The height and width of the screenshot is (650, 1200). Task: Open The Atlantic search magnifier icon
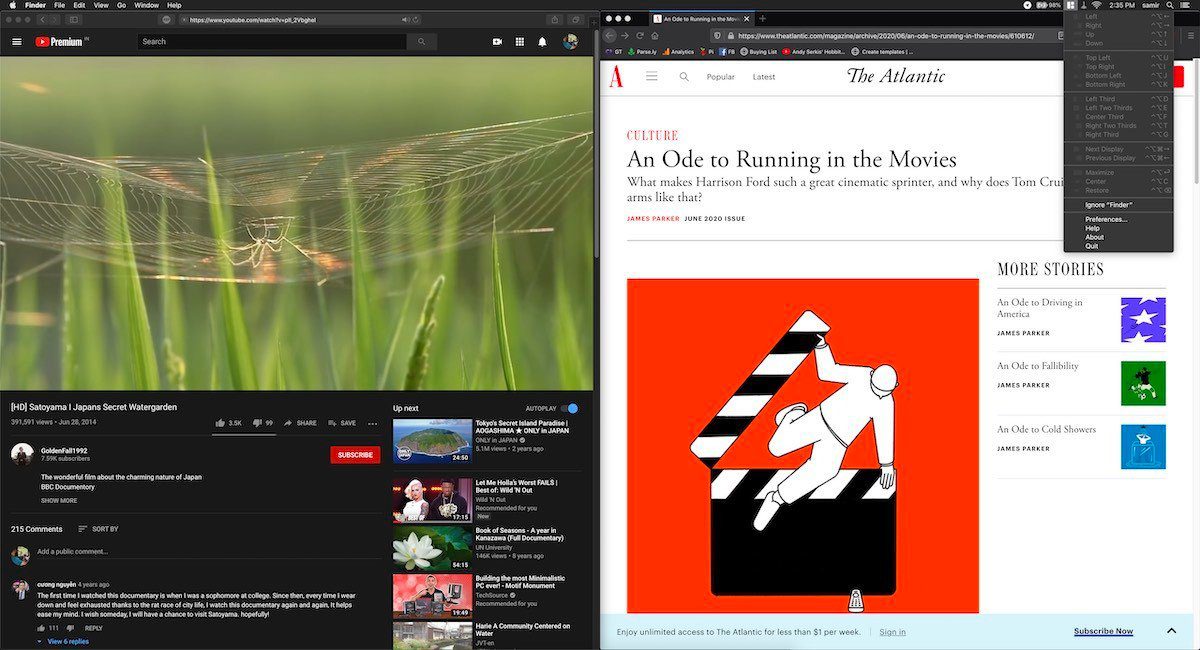(x=684, y=77)
